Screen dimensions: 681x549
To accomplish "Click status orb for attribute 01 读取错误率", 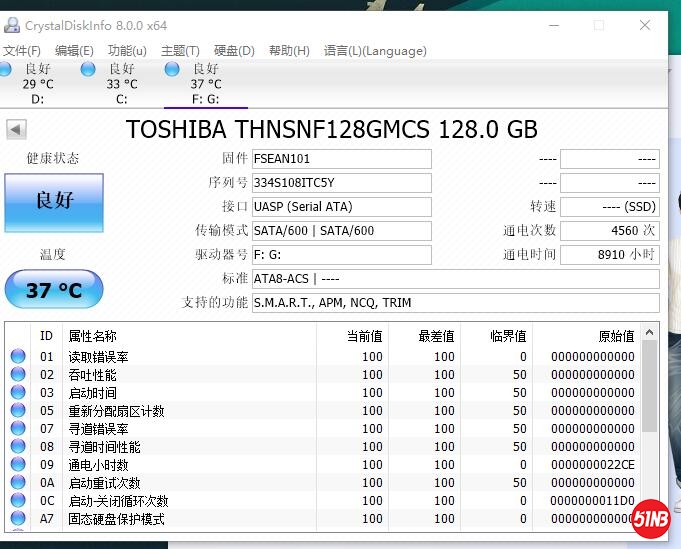I will [18, 357].
